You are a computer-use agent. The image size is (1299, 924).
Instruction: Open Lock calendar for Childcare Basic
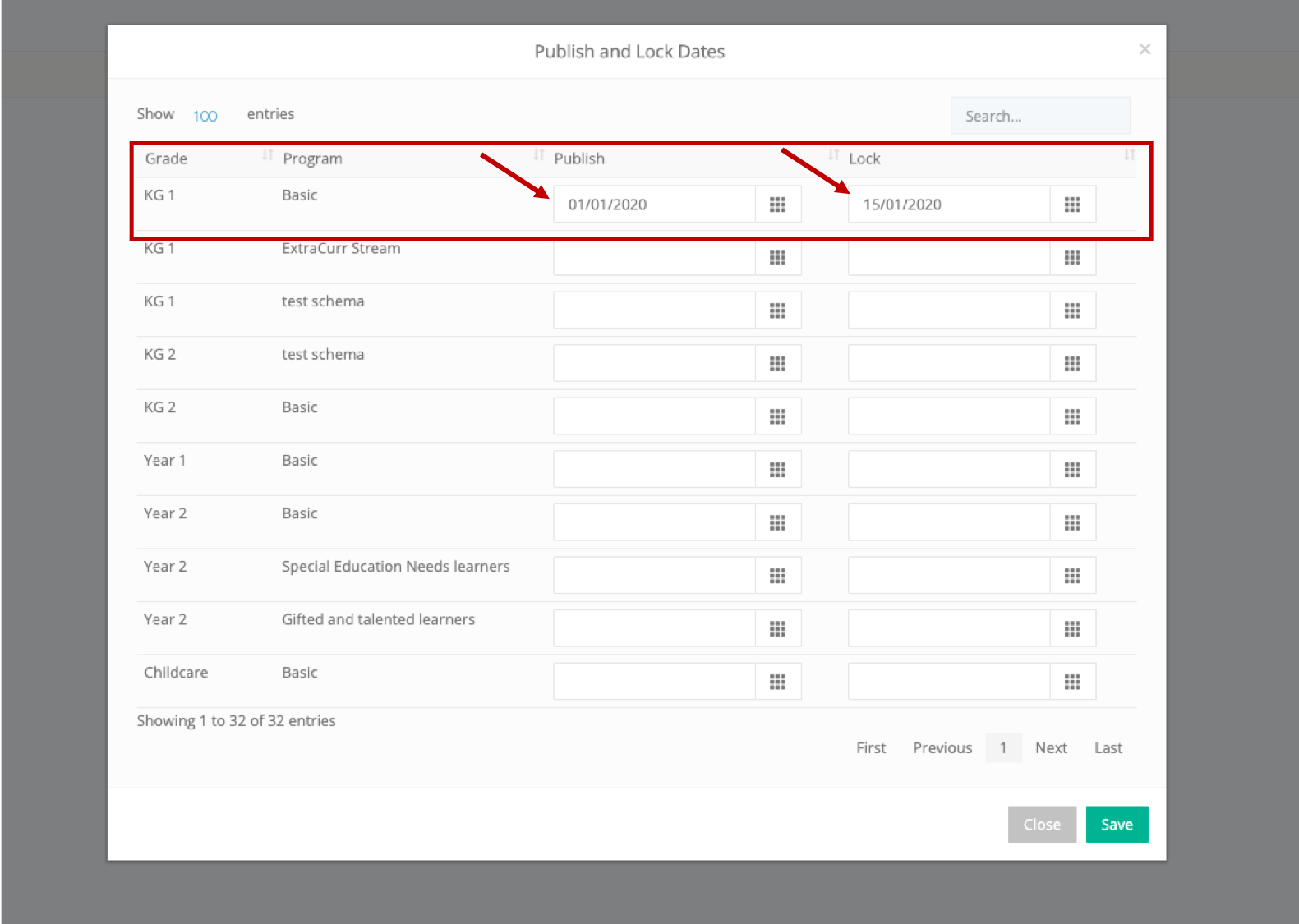[x=1072, y=682]
